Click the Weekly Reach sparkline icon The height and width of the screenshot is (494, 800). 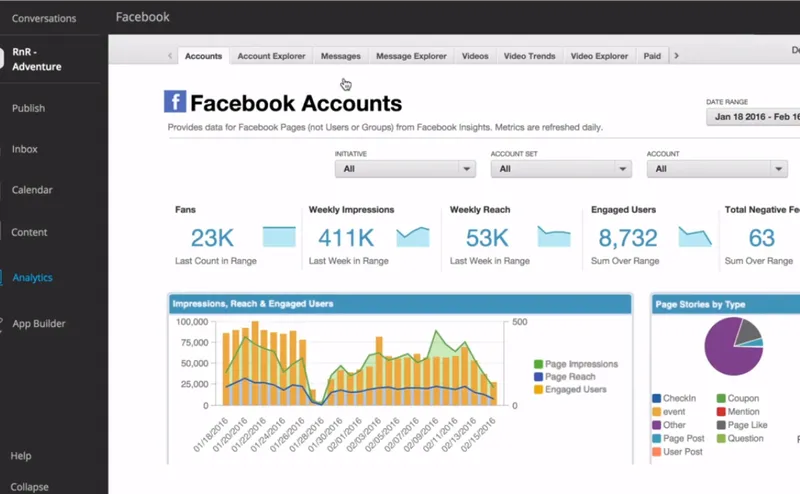coord(554,237)
